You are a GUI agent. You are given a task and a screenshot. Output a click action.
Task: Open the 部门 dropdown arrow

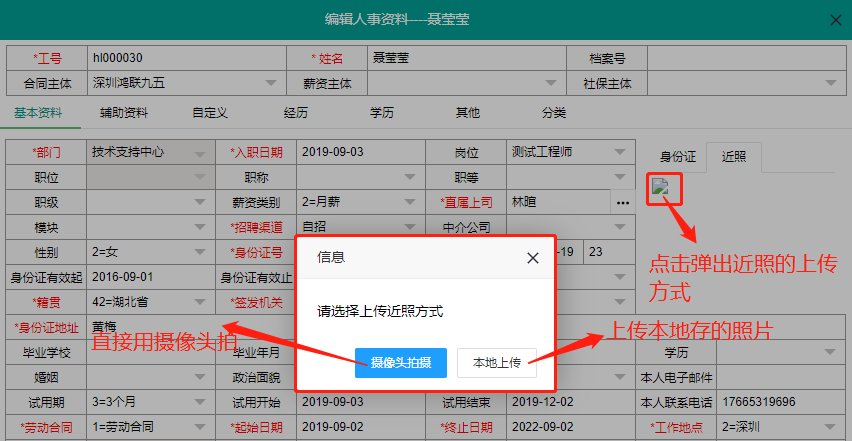(x=201, y=153)
